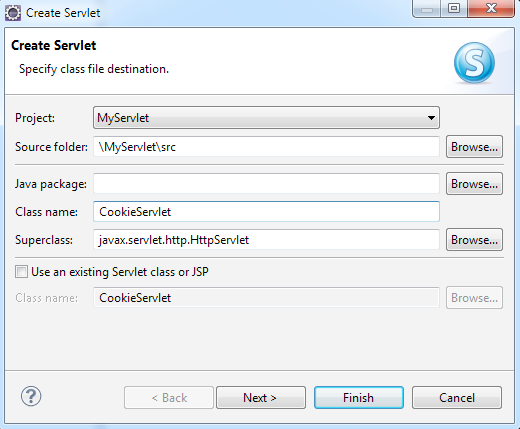
Task: Click Finish to create the servlet
Action: (x=359, y=398)
